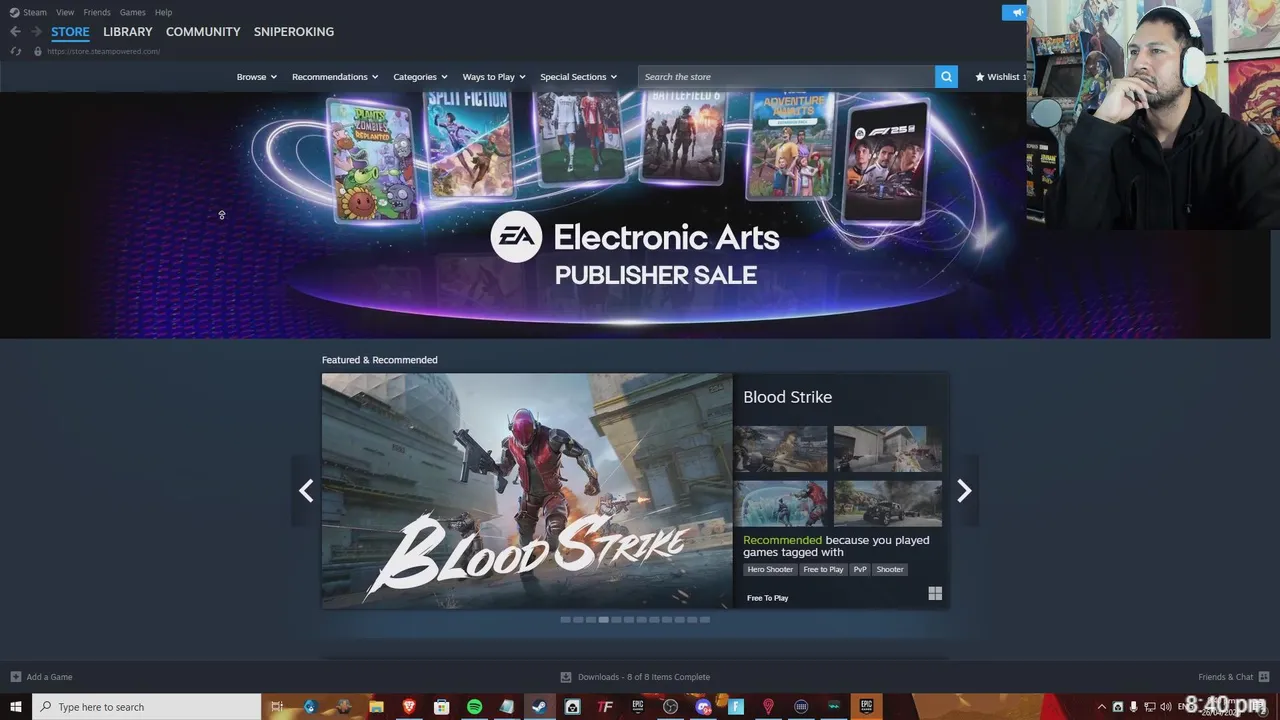Image resolution: width=1280 pixels, height=720 pixels.
Task: Open Spotify from the taskbar
Action: pos(474,707)
